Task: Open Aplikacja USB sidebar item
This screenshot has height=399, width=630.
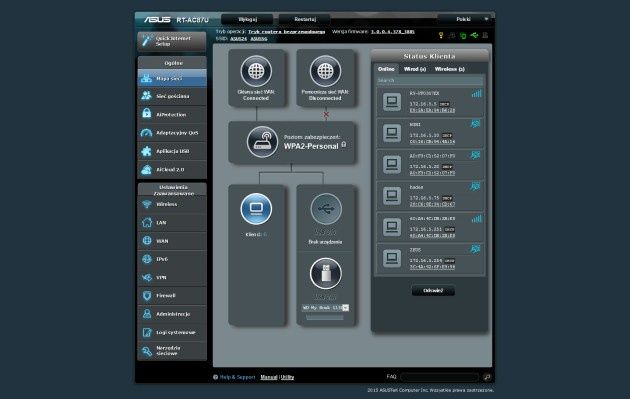Action: [x=172, y=151]
